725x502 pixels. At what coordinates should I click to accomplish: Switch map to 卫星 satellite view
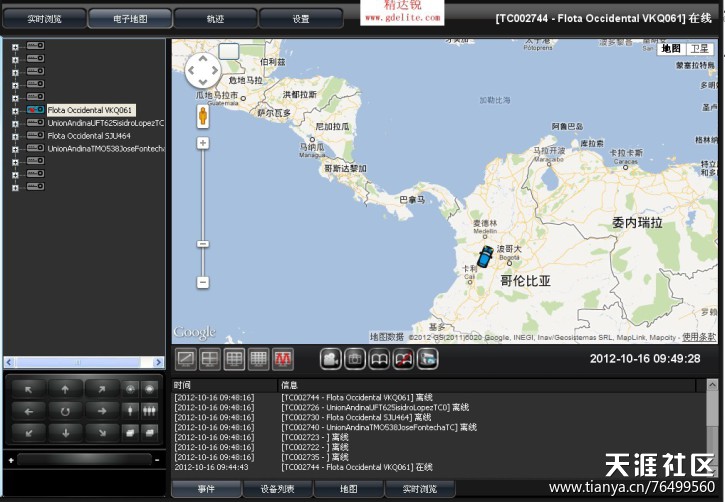700,49
